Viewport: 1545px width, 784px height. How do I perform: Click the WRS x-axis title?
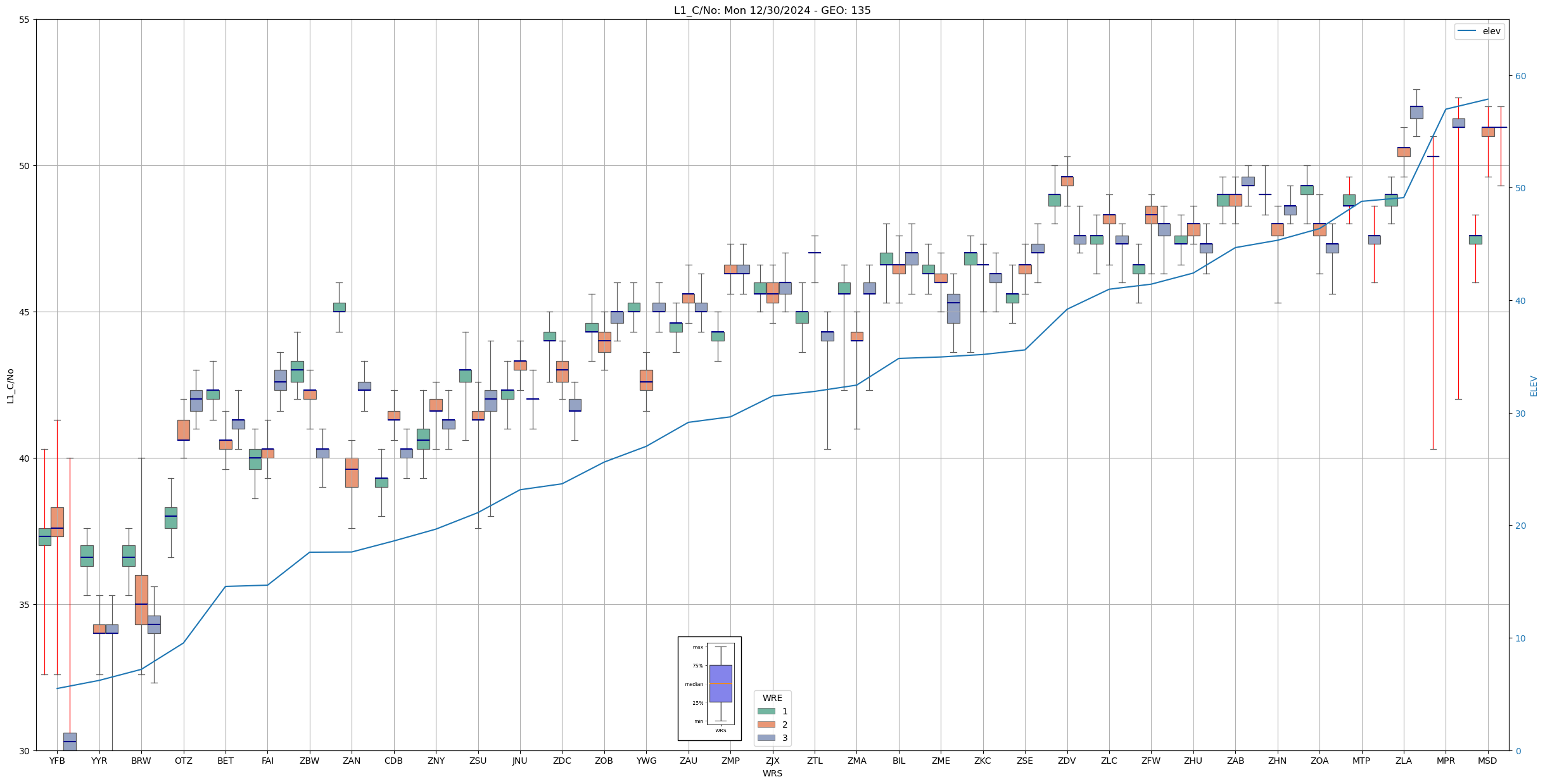772,773
